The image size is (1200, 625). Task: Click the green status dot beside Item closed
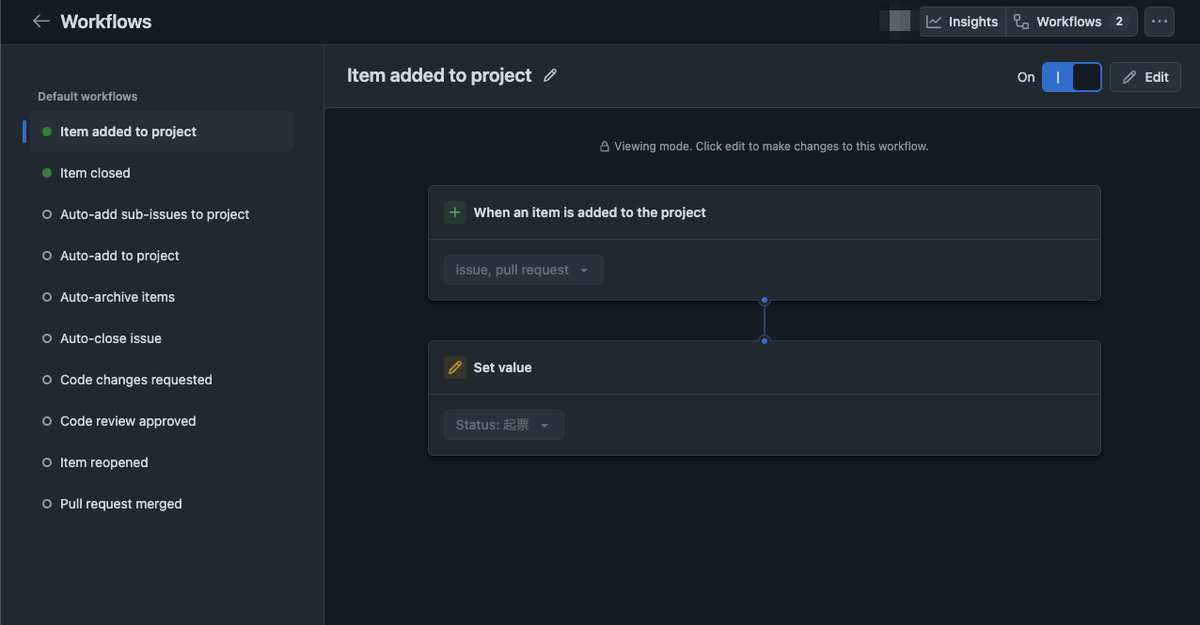(x=47, y=173)
